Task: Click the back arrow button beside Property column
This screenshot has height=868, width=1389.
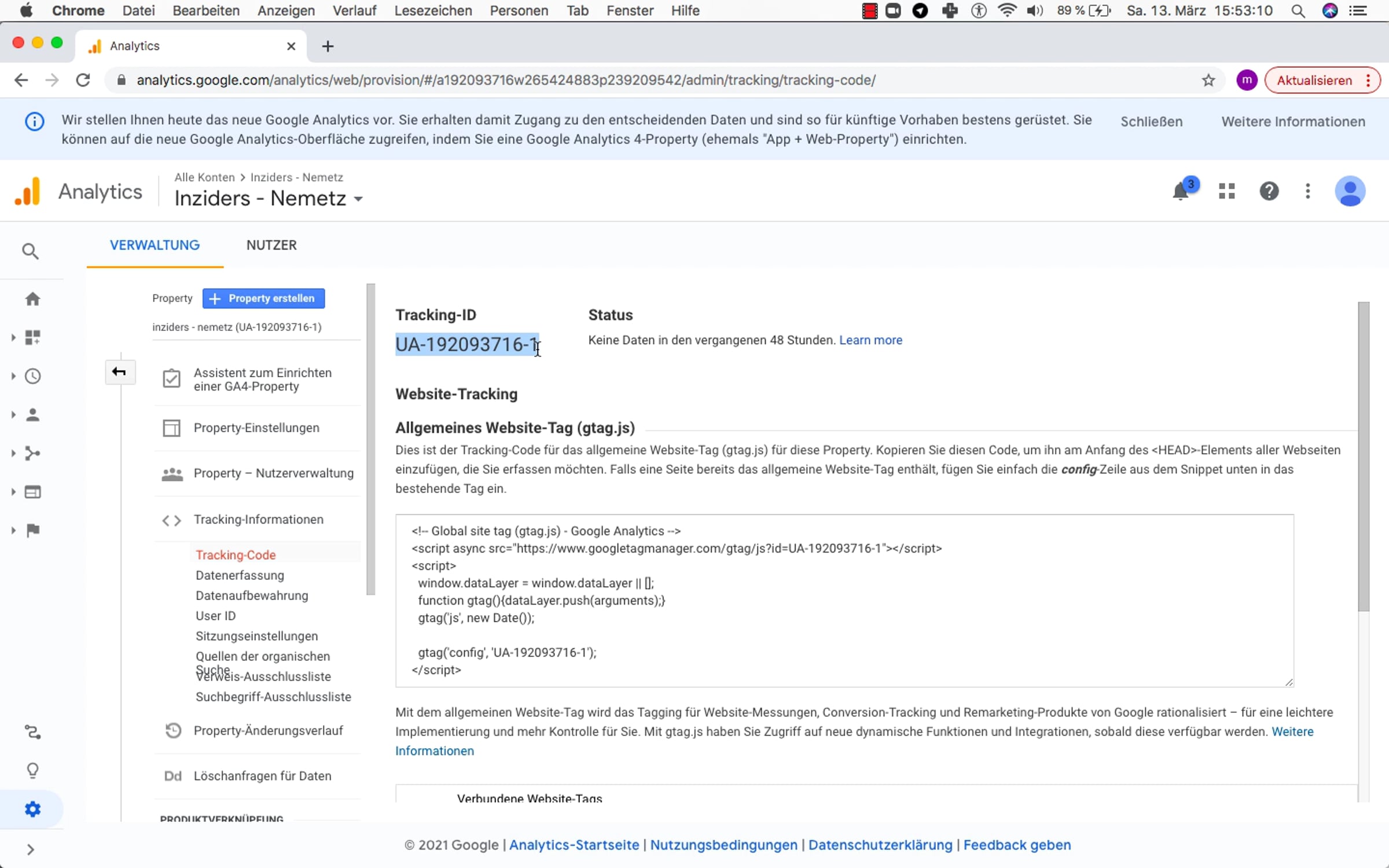Action: (119, 372)
